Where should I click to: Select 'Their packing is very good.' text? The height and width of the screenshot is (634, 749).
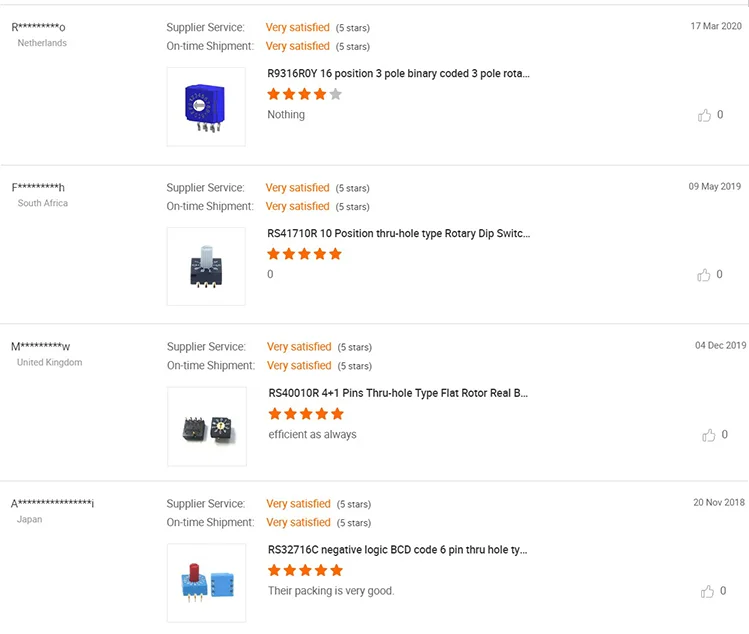pyautogui.click(x=331, y=591)
